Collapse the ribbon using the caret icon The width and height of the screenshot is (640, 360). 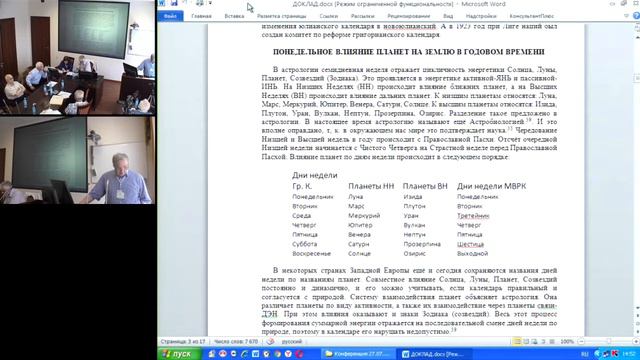[627, 16]
